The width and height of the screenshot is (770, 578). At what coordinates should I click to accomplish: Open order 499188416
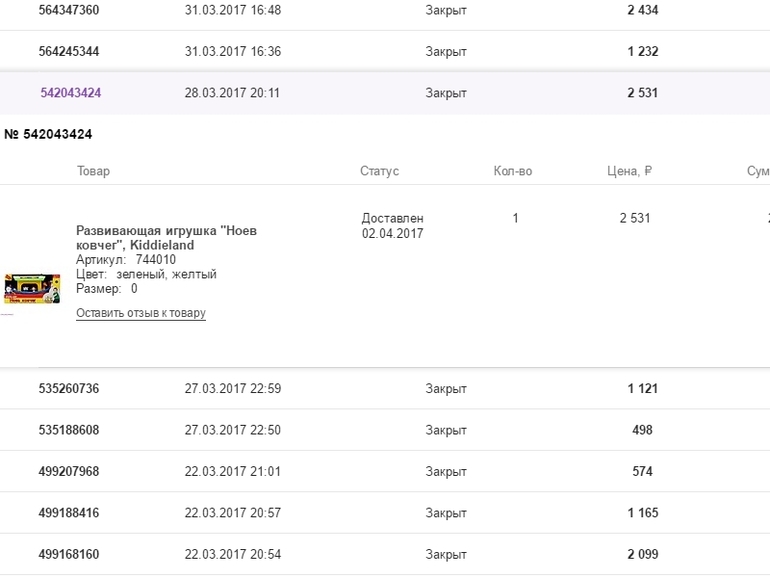tap(68, 513)
